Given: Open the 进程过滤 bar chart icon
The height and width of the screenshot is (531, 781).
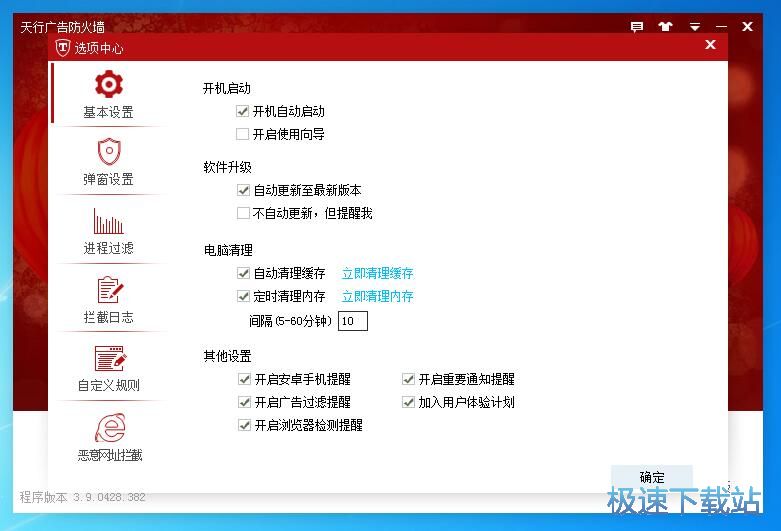Looking at the screenshot, I should [109, 221].
